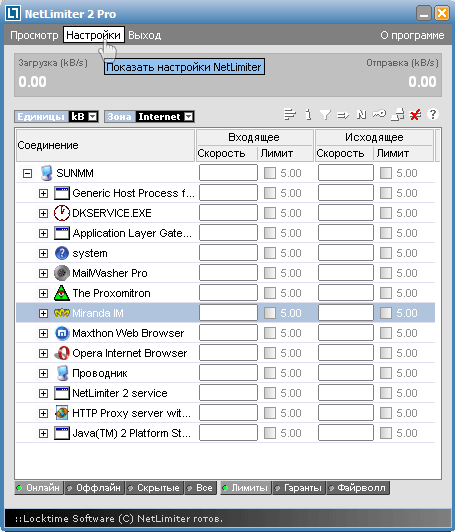Click the Проводник computer icon
This screenshot has width=455, height=532.
[x=62, y=373]
